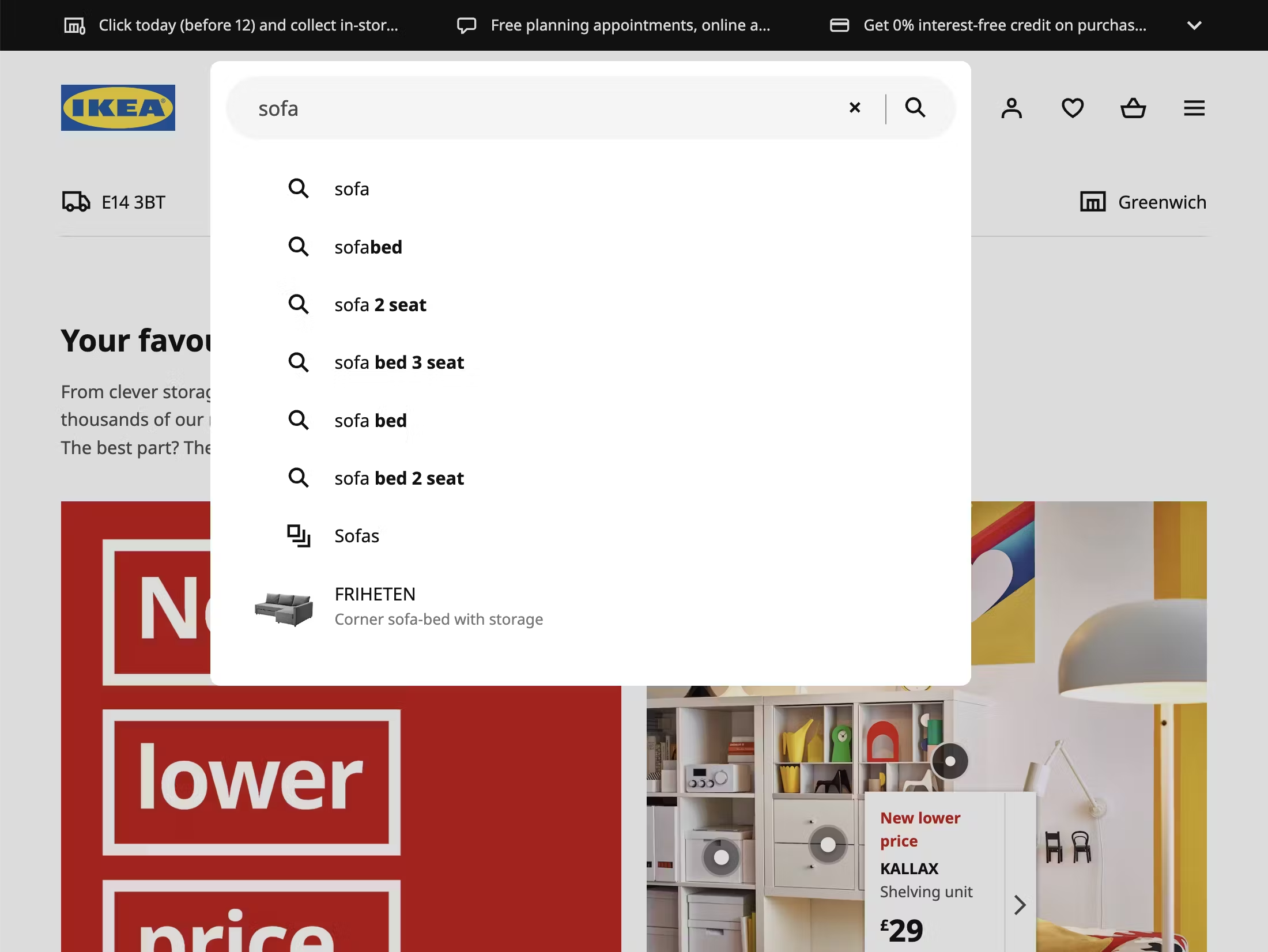This screenshot has height=952, width=1268.
Task: Click the click-and-collect store icon
Action: (74, 25)
